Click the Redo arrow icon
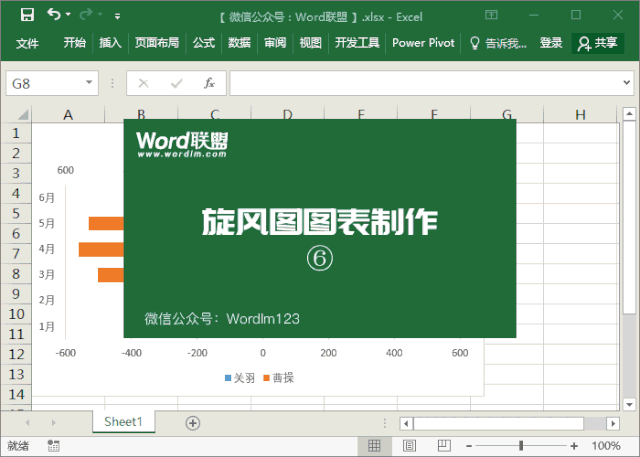Viewport: 640px width, 457px height. click(86, 15)
